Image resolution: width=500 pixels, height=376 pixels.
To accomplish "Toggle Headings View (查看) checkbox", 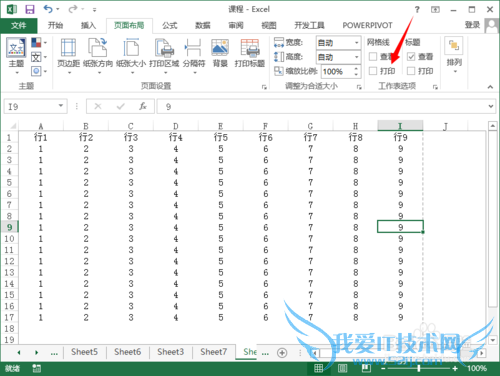I will pos(411,57).
